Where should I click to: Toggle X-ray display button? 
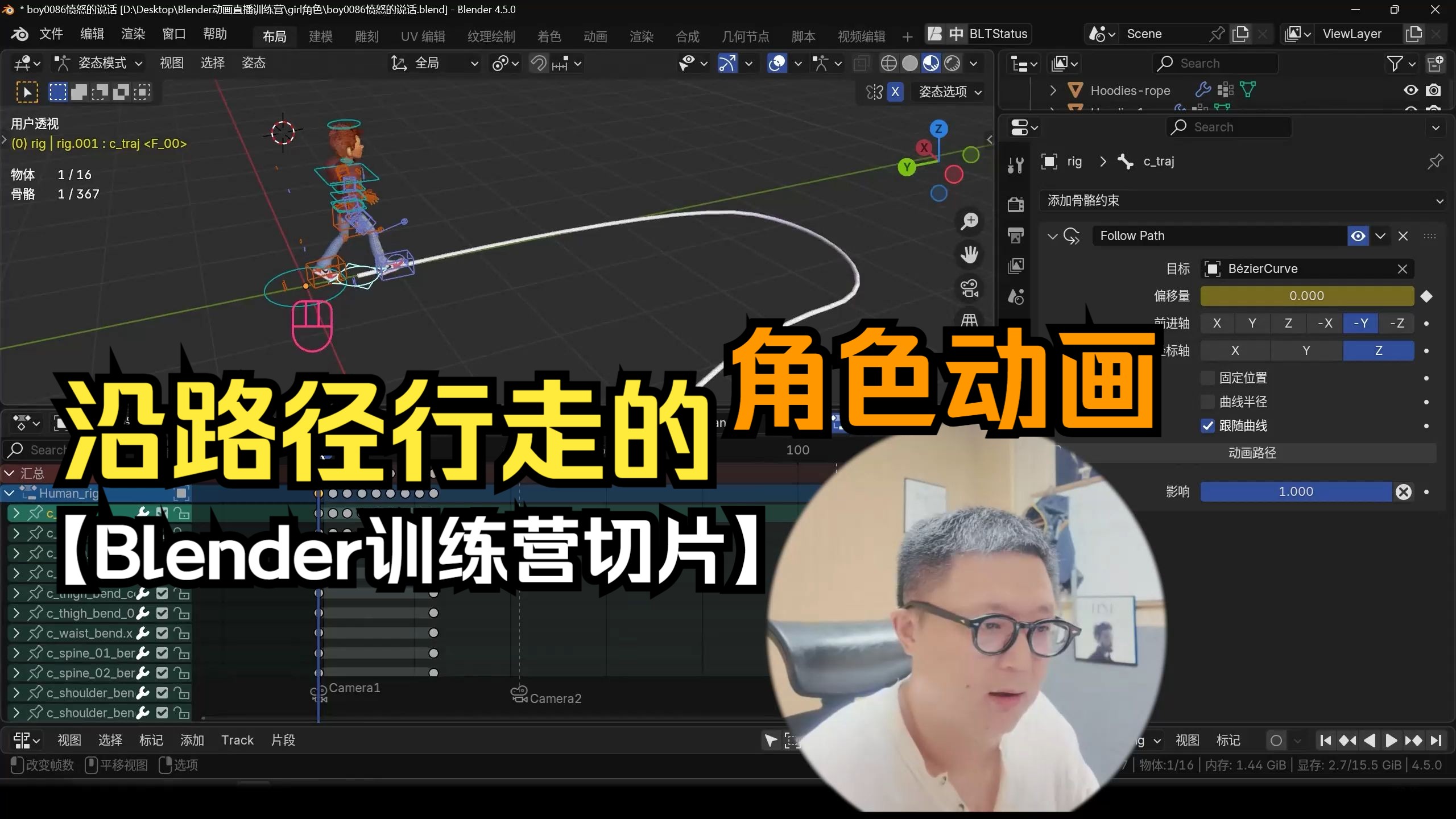coord(862,63)
